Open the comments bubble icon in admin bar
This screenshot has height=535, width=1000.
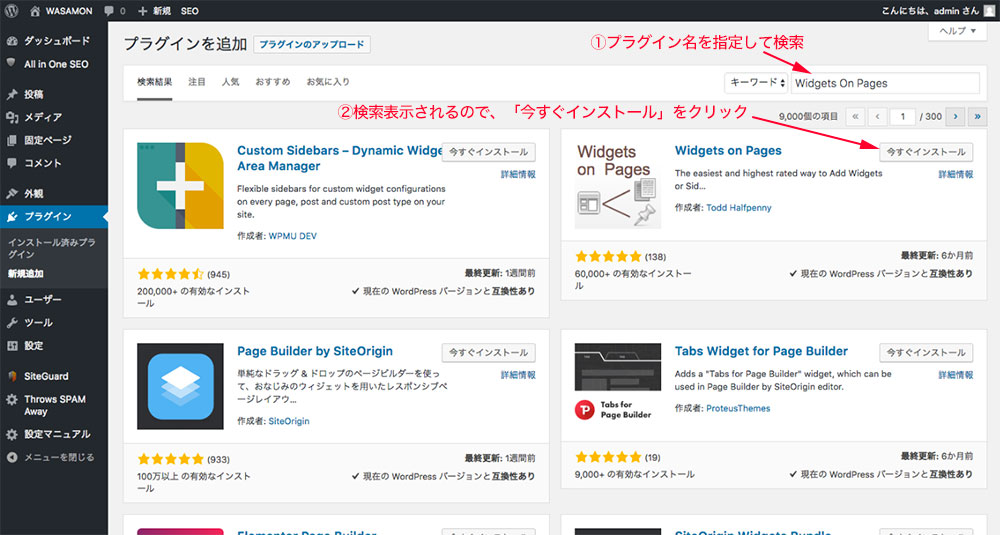click(109, 11)
